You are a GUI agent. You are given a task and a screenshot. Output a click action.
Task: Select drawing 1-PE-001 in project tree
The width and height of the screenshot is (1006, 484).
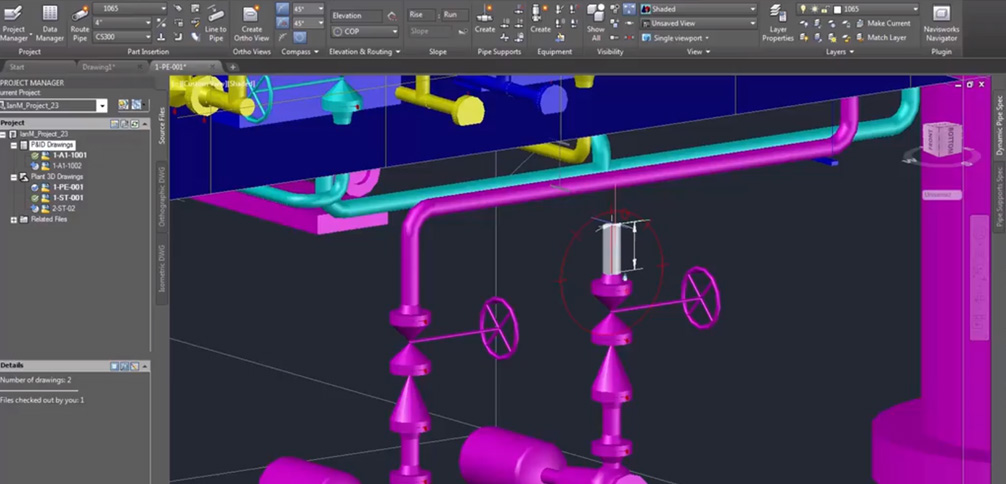(68, 187)
